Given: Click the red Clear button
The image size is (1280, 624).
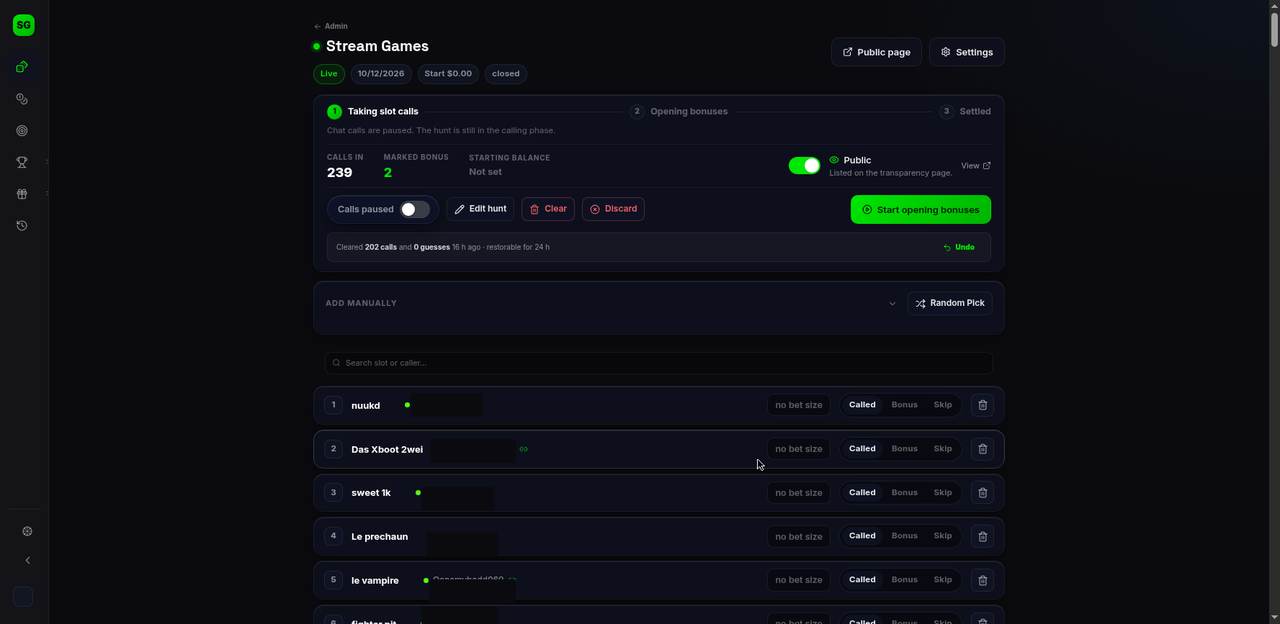Looking at the screenshot, I should point(548,209).
